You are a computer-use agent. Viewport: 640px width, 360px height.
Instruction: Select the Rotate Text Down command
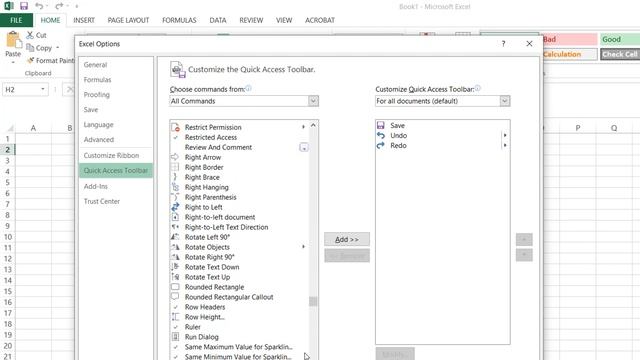[239, 267]
